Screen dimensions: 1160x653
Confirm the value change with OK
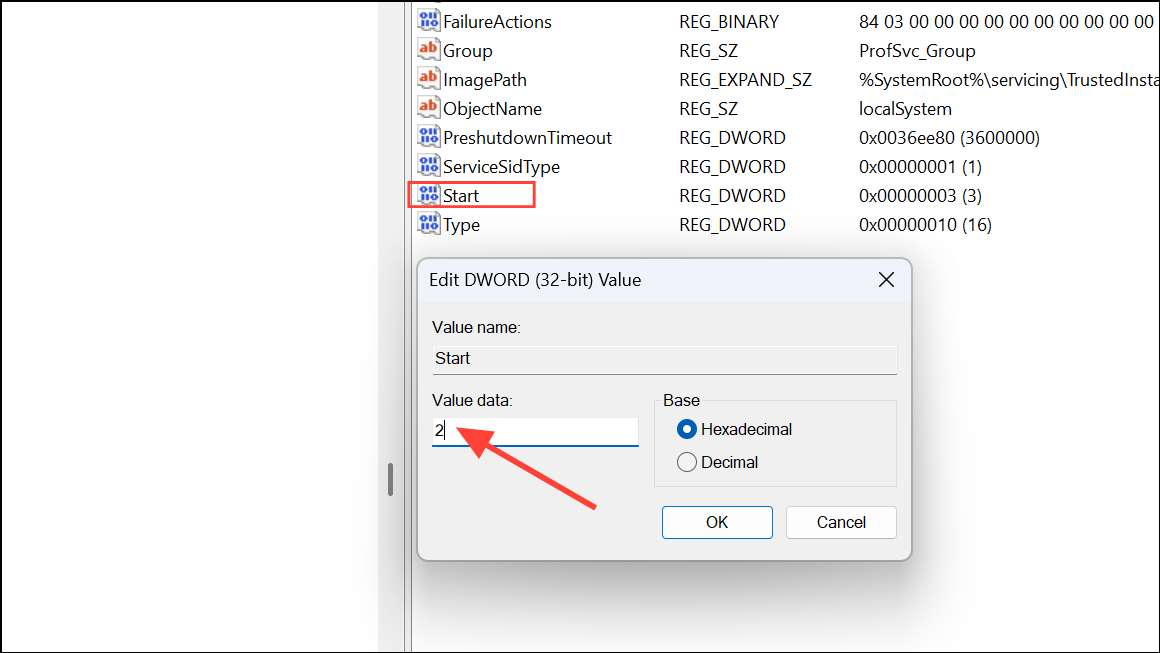(717, 522)
